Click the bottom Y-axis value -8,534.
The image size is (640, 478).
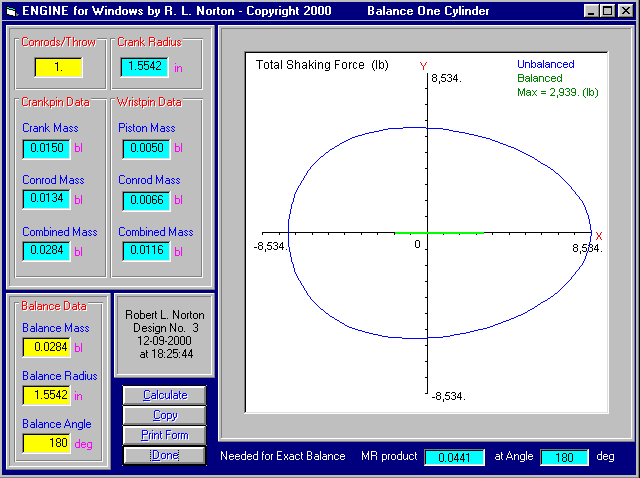[449, 396]
